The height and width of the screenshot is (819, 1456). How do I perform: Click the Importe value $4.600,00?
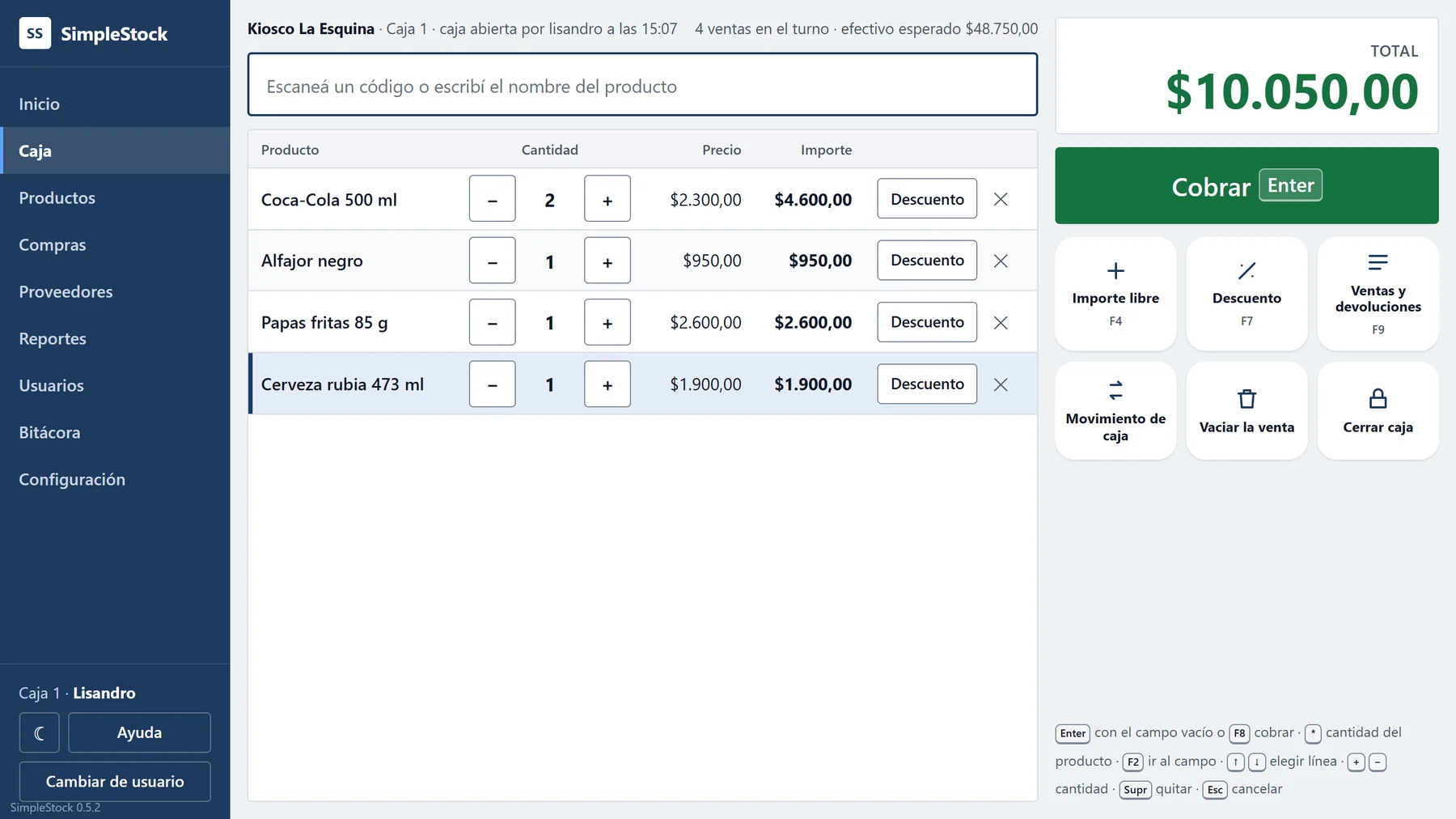[x=813, y=200]
